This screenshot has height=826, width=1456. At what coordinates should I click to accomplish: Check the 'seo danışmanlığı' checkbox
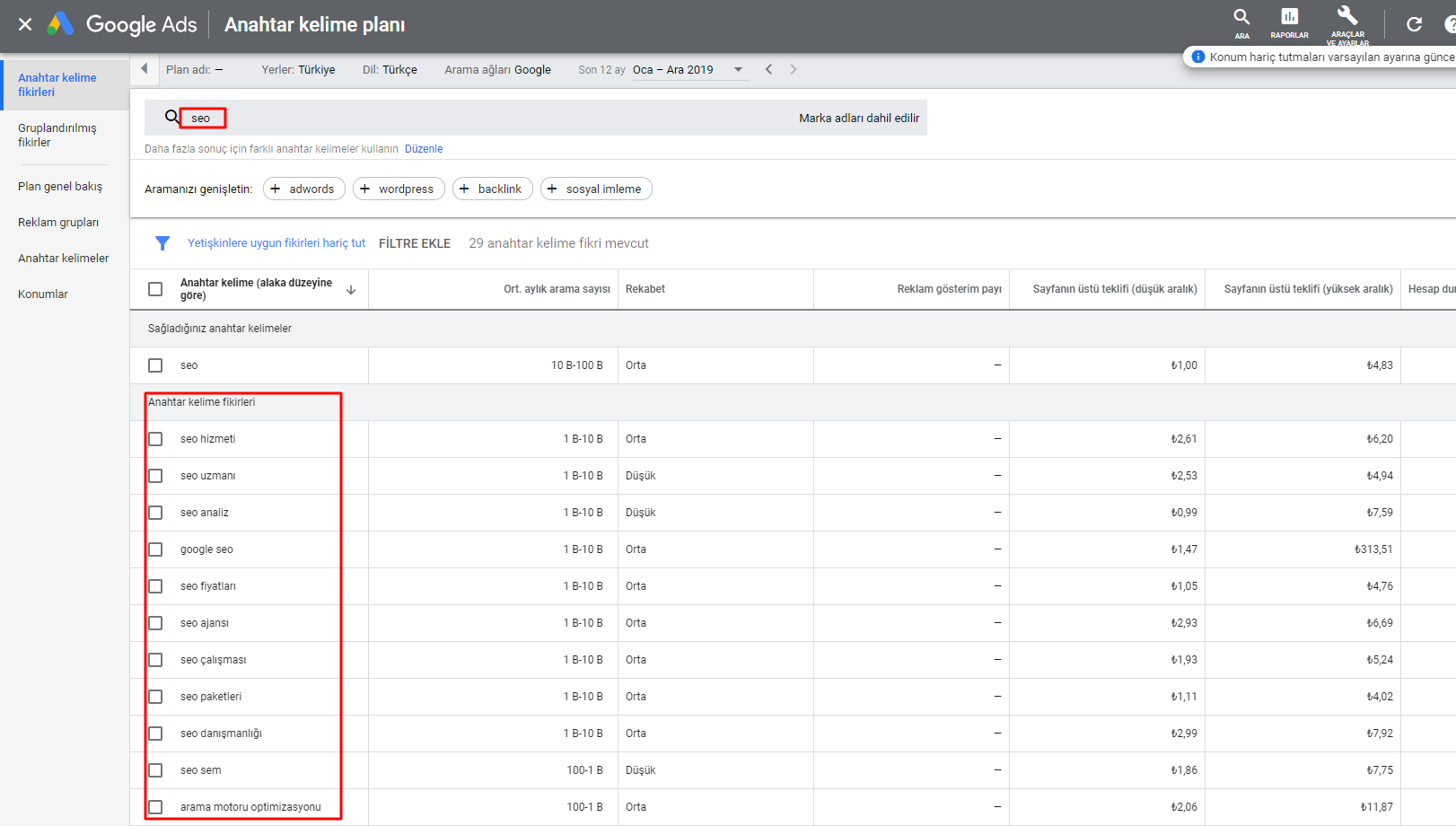click(155, 734)
